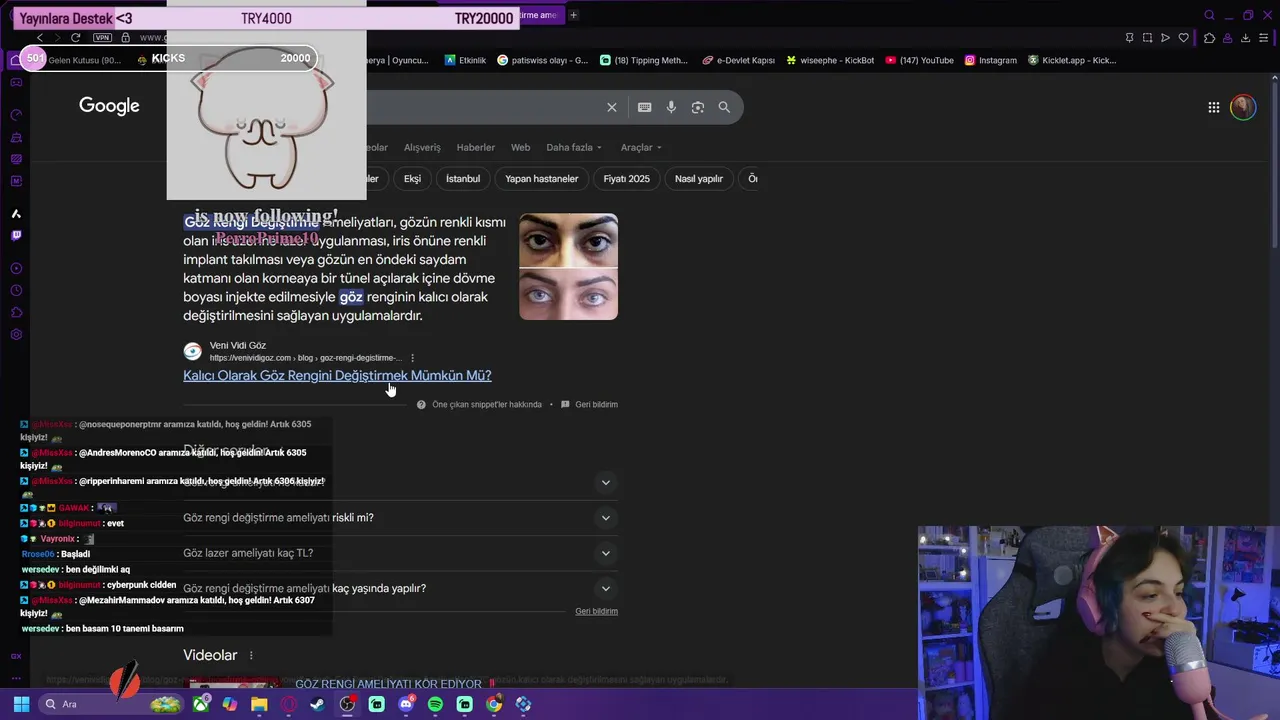The width and height of the screenshot is (1280, 720).
Task: Open three-dot menu beside Veni Vidi Göz URL
Action: pos(412,357)
